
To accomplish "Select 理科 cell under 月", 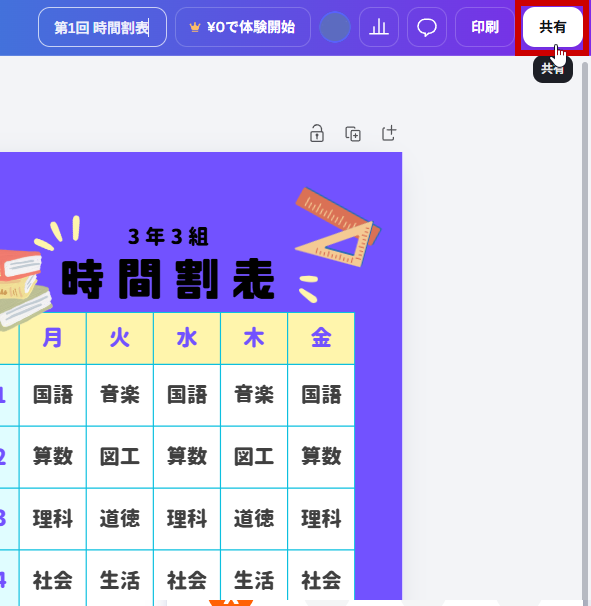I will [53, 519].
